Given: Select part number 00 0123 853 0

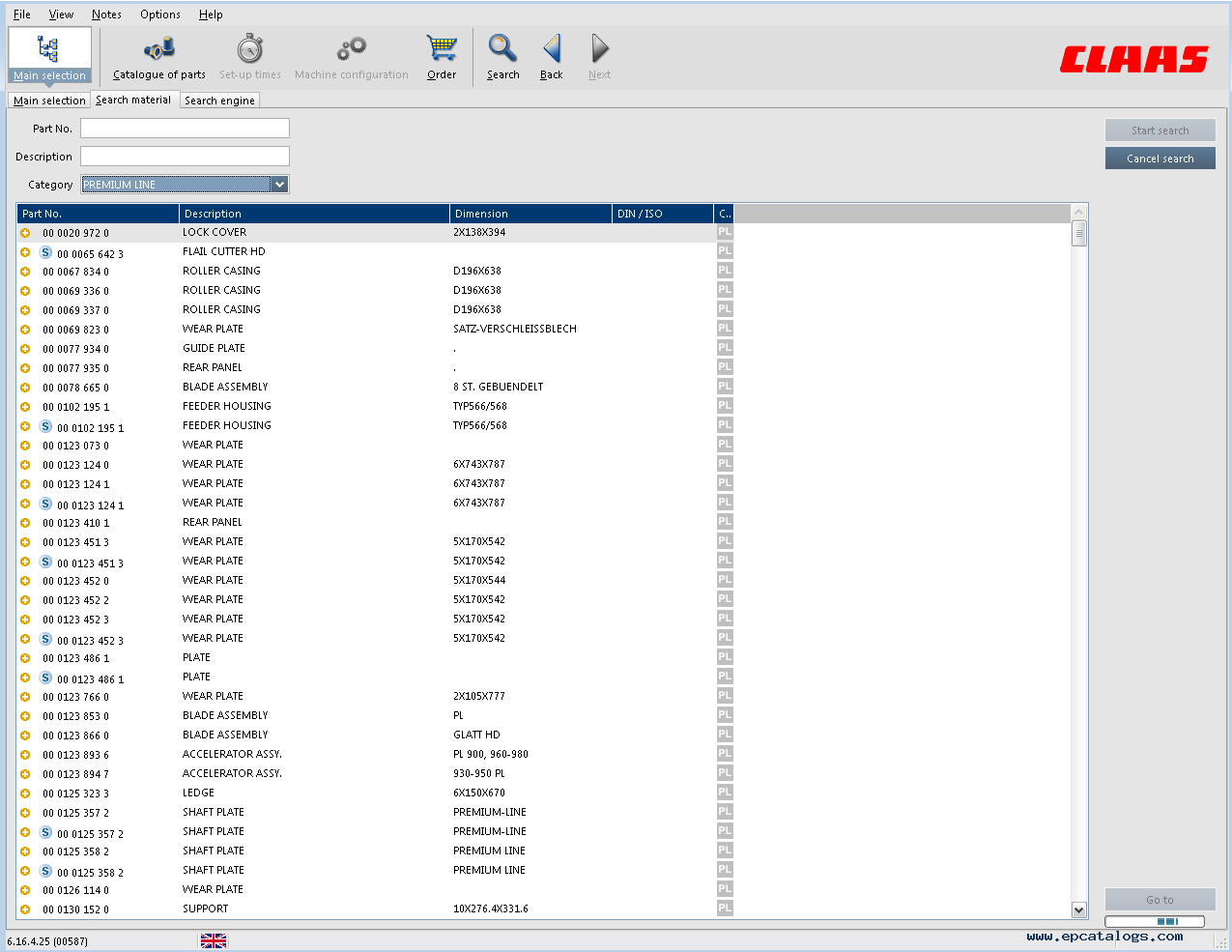Looking at the screenshot, I should coord(75,716).
